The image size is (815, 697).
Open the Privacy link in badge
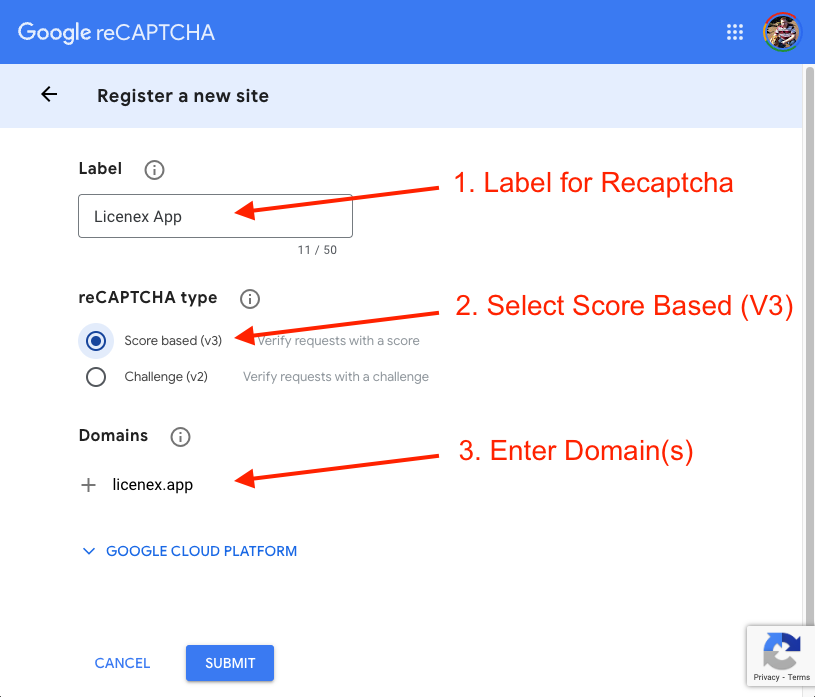pyautogui.click(x=766, y=678)
